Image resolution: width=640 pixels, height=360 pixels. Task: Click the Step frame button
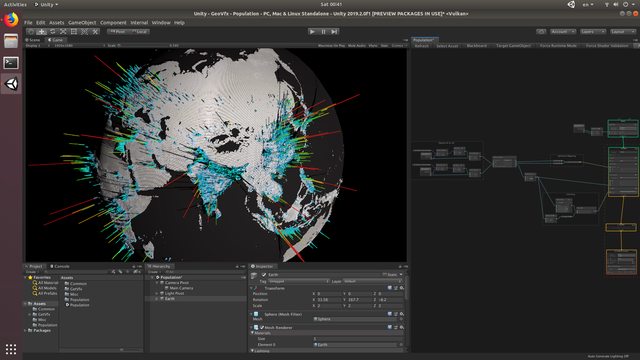point(334,31)
